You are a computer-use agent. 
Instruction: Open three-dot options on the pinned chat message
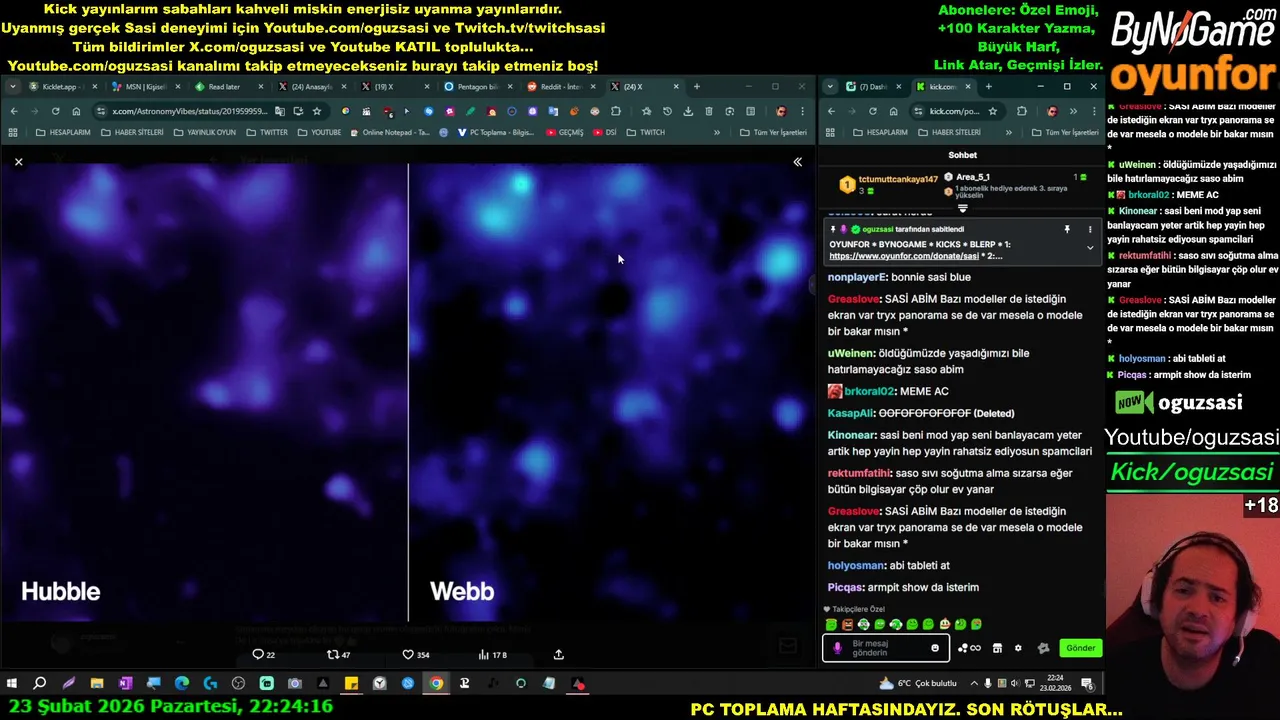[1090, 230]
